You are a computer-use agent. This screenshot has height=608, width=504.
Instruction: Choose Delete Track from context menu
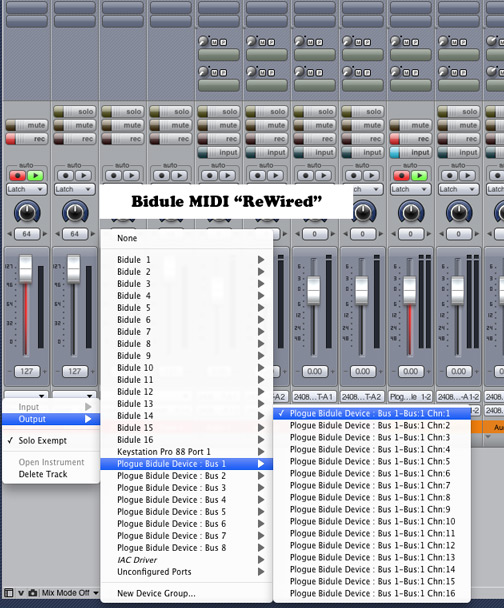[x=51, y=474]
